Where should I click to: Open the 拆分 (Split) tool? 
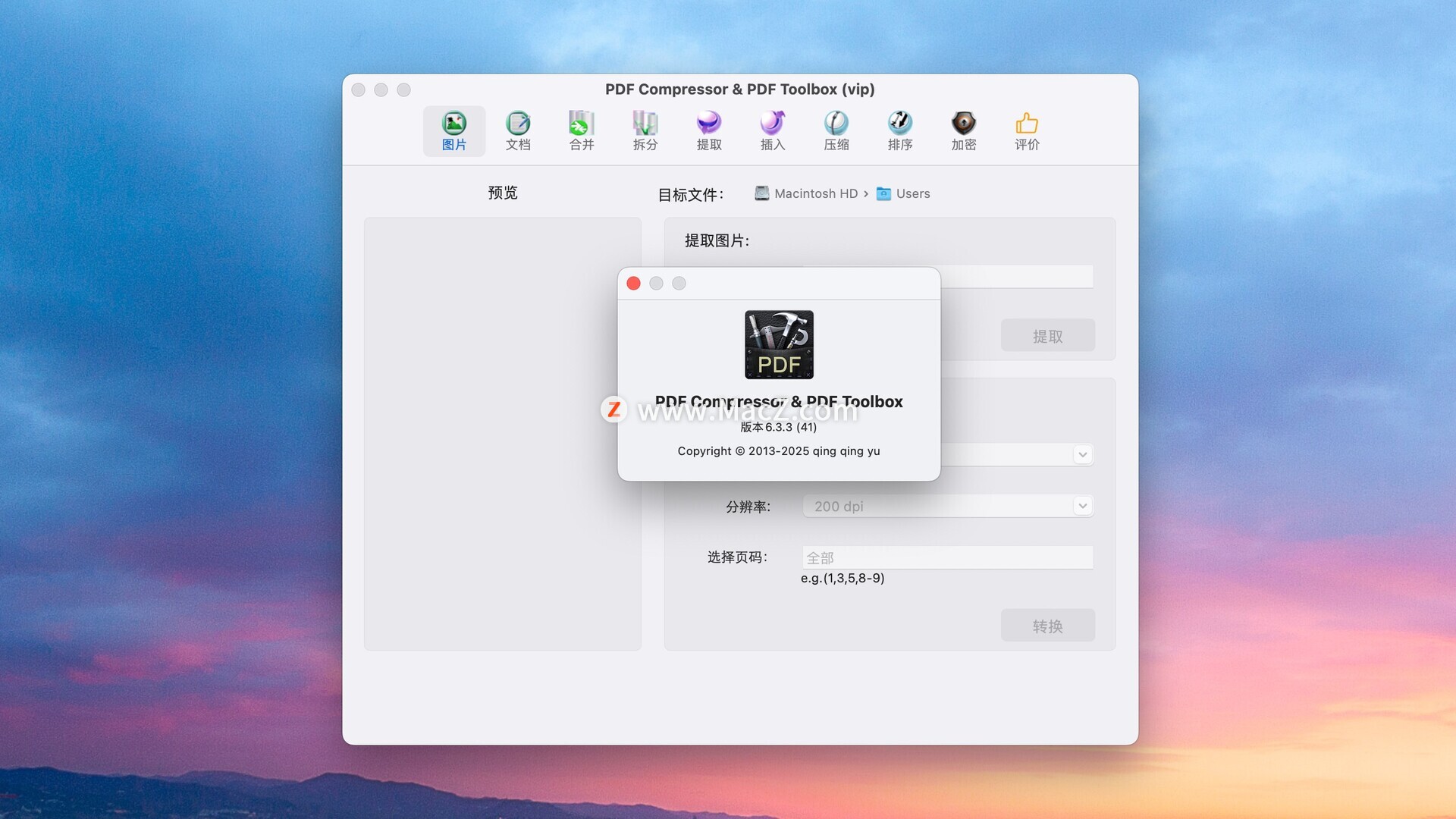tap(645, 131)
